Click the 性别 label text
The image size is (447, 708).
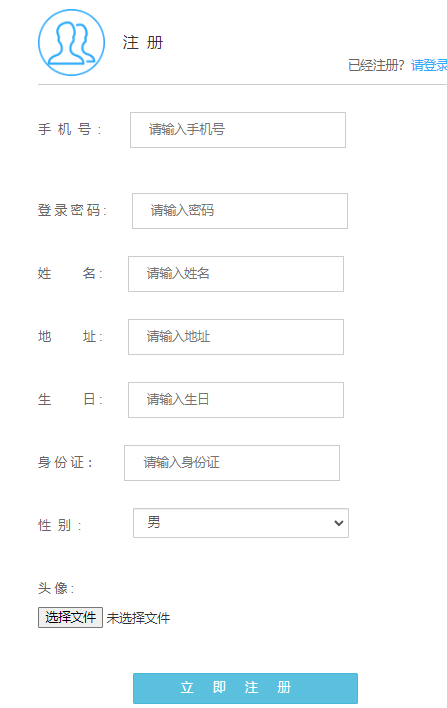click(60, 526)
